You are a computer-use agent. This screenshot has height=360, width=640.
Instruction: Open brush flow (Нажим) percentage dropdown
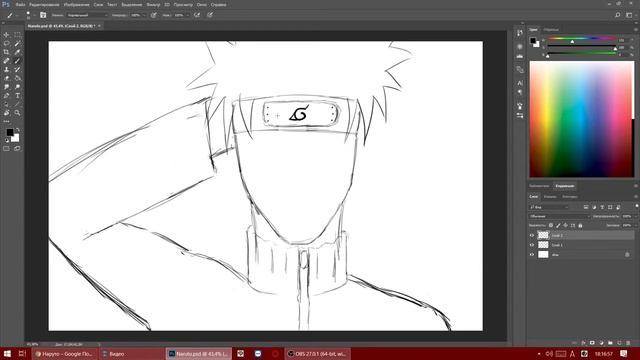click(x=187, y=15)
